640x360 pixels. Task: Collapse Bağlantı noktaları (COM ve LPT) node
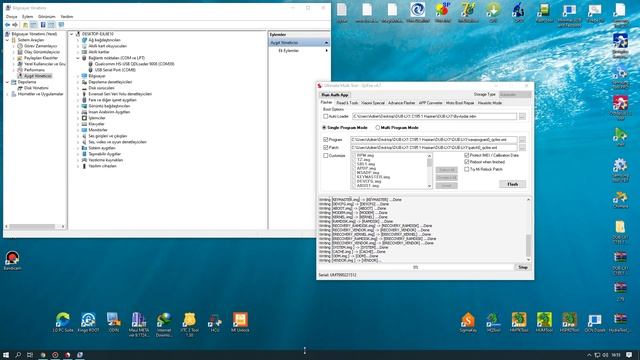coord(78,58)
